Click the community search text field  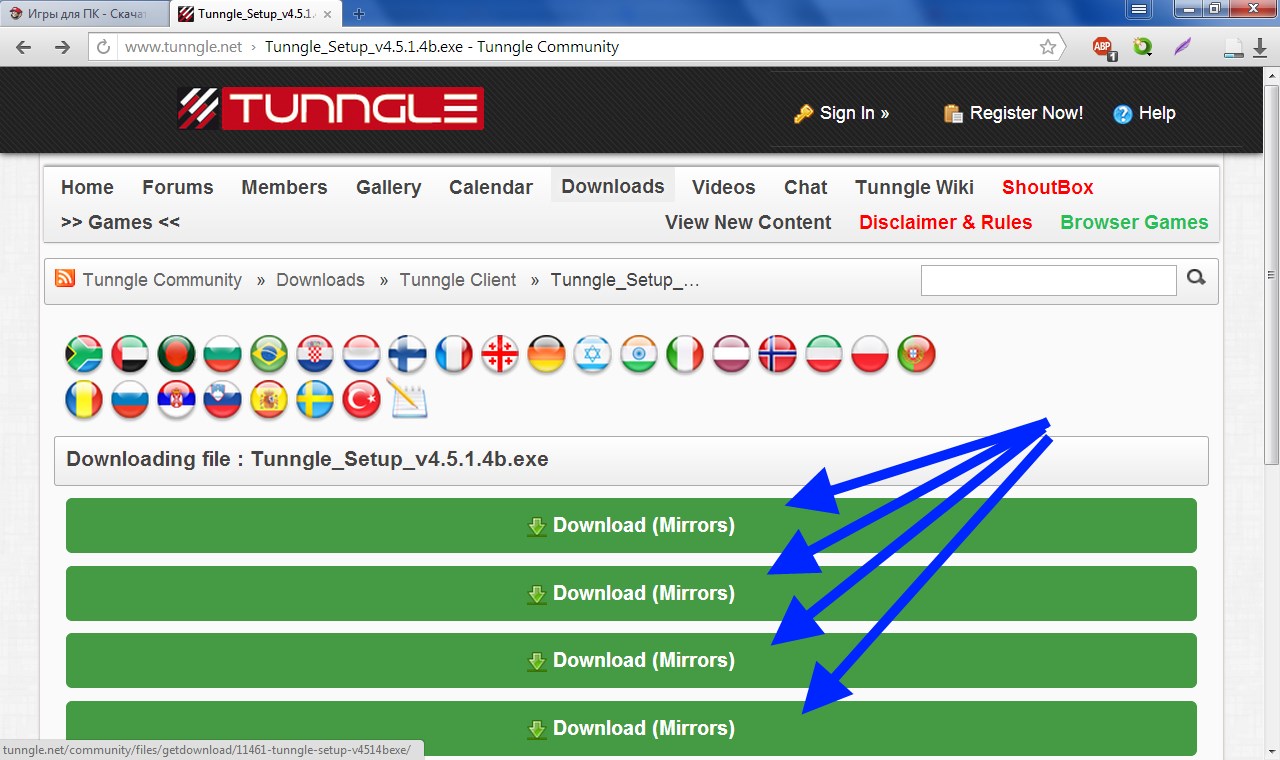pos(1047,280)
